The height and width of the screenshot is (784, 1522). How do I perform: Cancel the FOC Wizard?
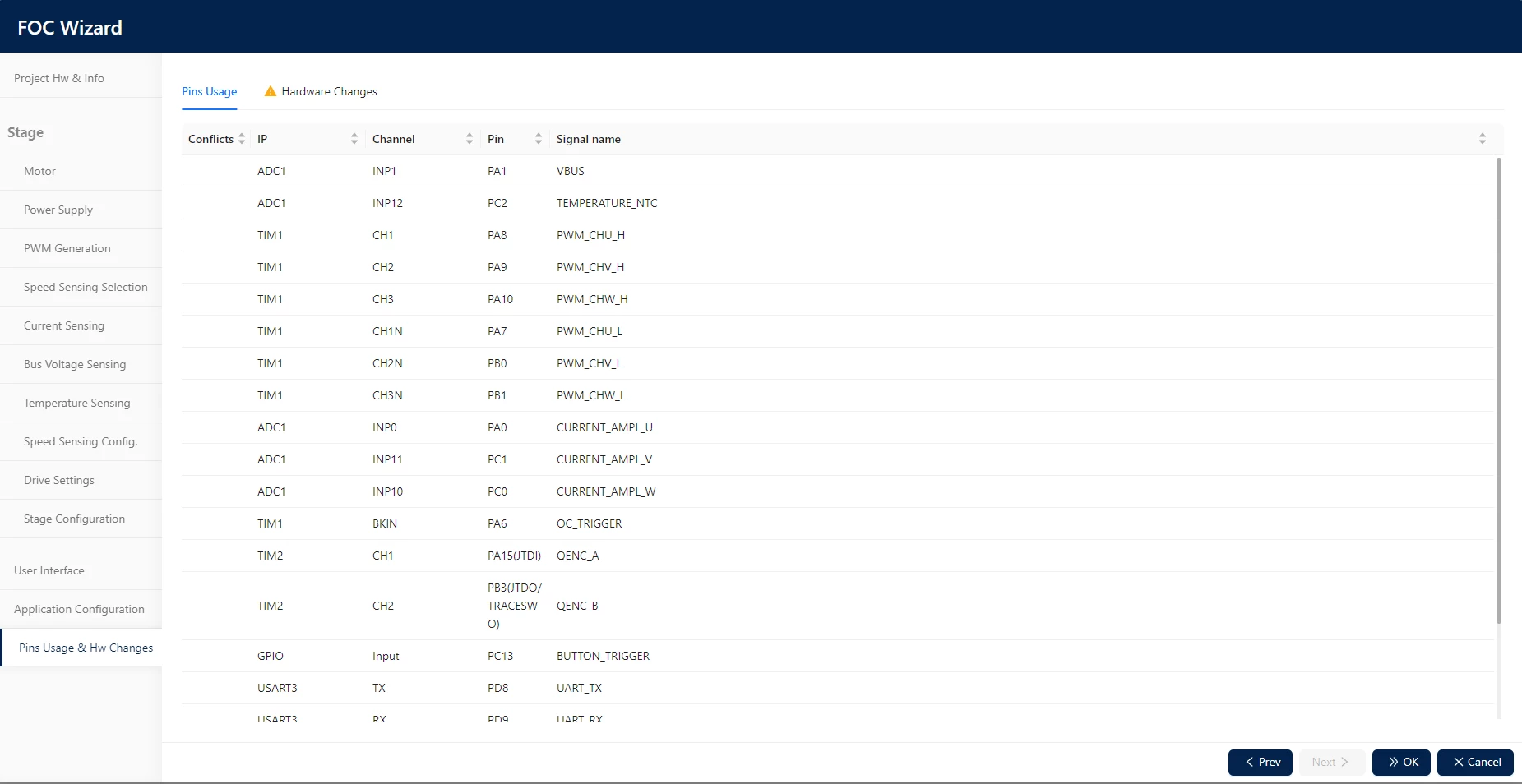1475,762
